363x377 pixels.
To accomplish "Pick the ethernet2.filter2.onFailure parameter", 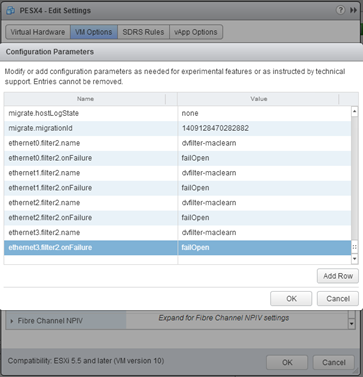I will [91, 218].
